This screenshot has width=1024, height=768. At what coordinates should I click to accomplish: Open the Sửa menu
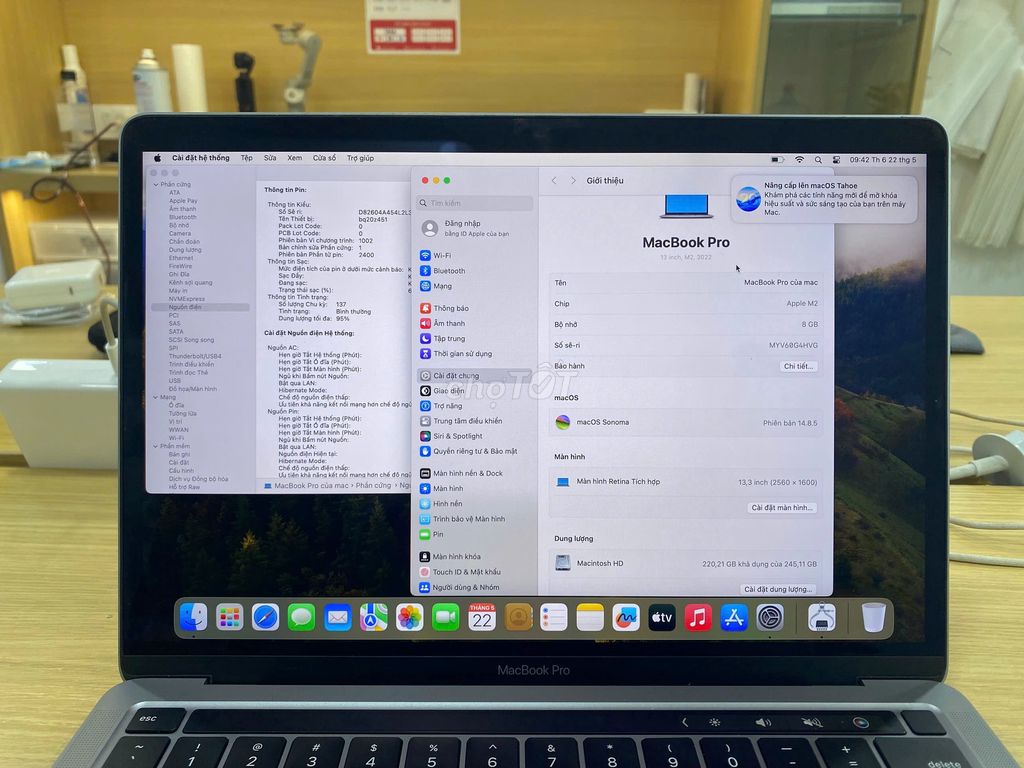click(270, 158)
